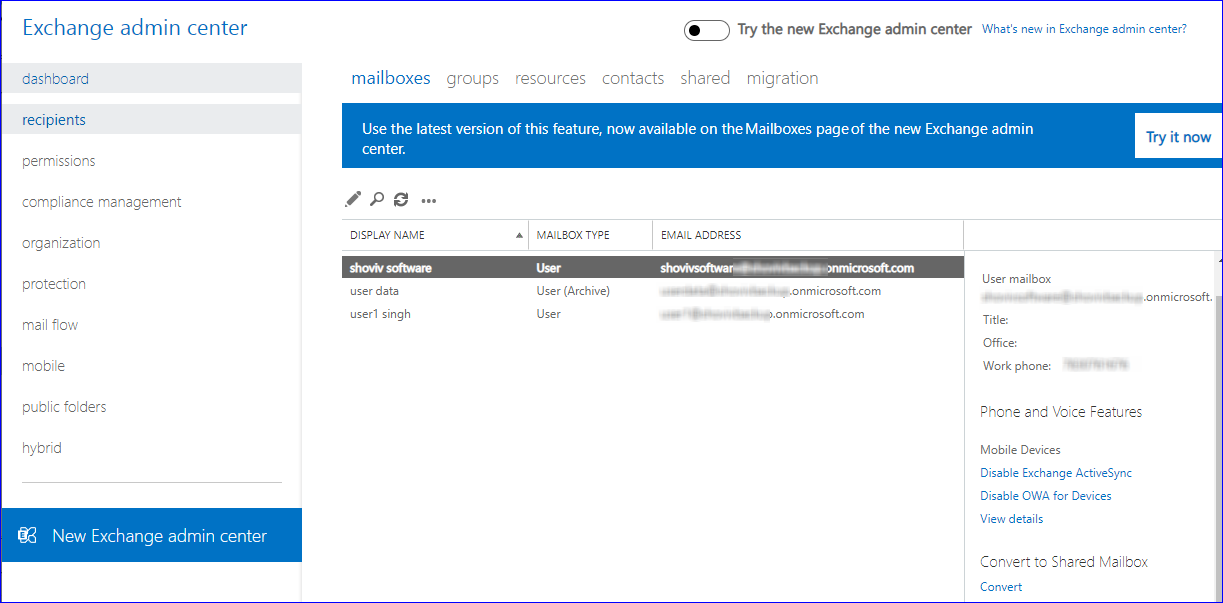The image size is (1223, 603).
Task: Click the magnifier search icon
Action: coord(377,199)
